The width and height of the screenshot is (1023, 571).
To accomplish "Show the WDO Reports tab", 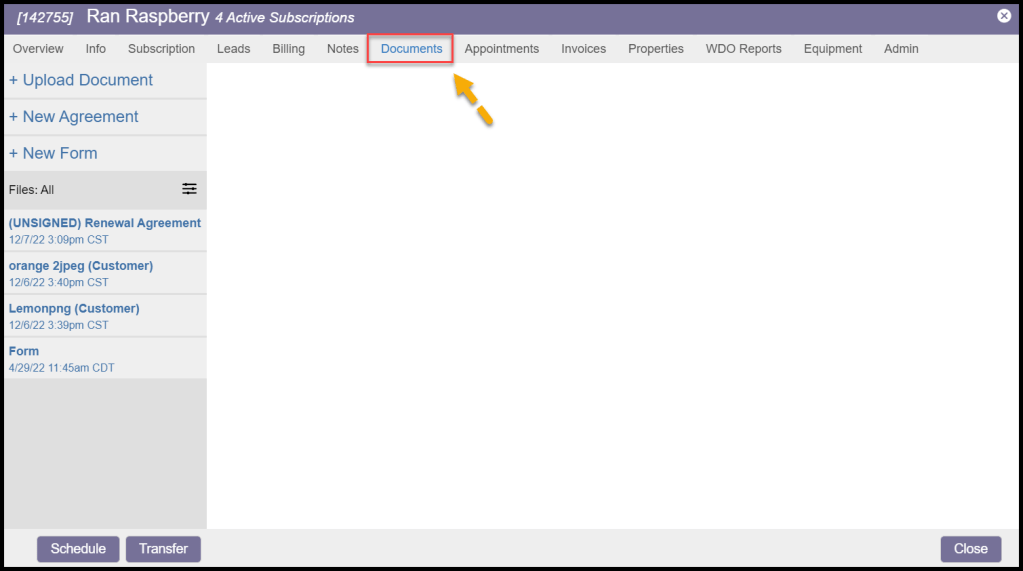I will tap(743, 49).
